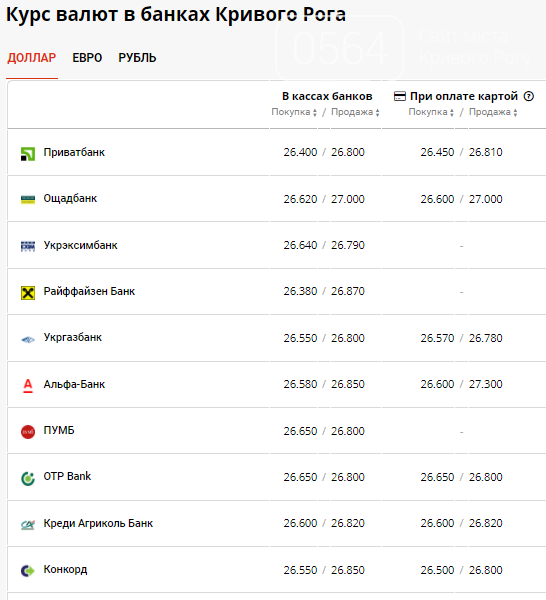Switch to the ЕВРО tab
546x600 pixels.
(87, 58)
